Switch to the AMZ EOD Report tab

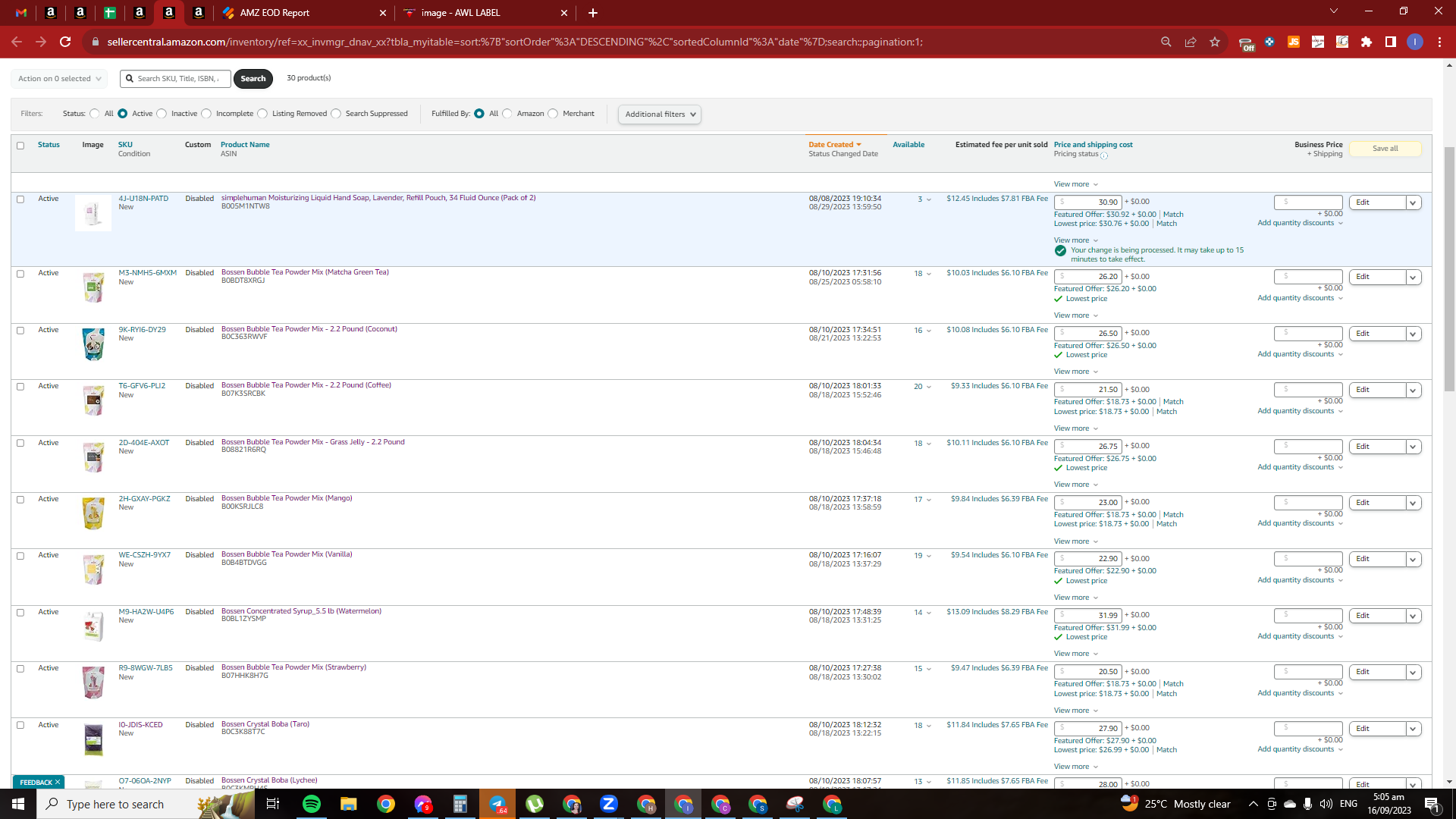pyautogui.click(x=303, y=13)
